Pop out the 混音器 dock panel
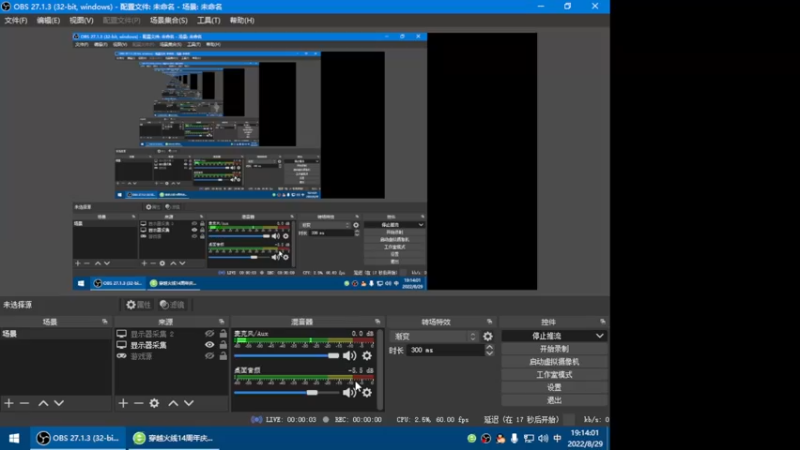 [378, 321]
